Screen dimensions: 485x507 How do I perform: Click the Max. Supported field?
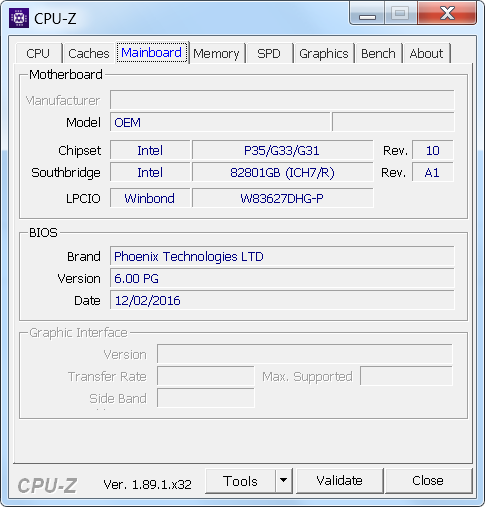point(406,376)
